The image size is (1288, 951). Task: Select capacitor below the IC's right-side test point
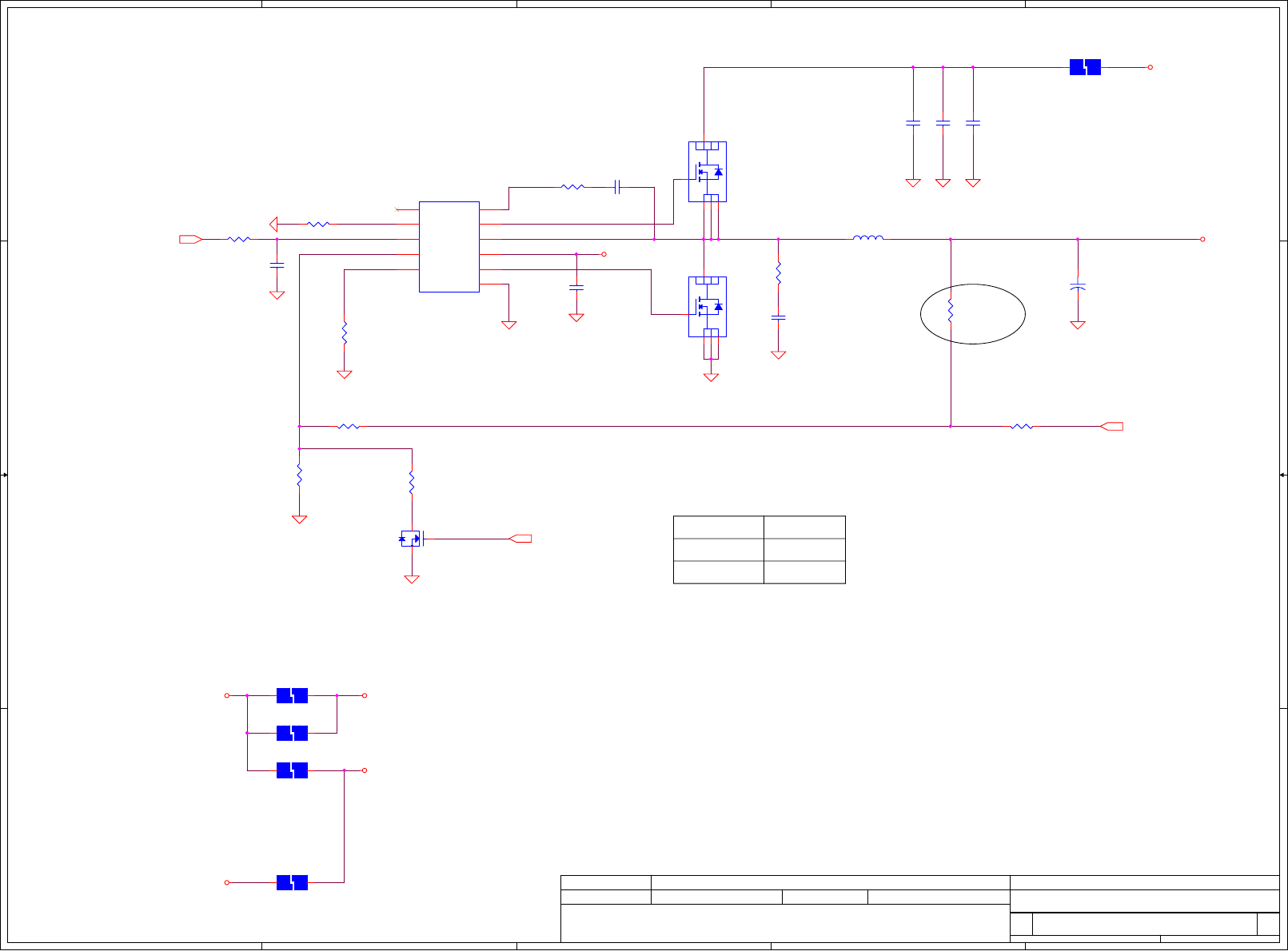click(x=576, y=287)
